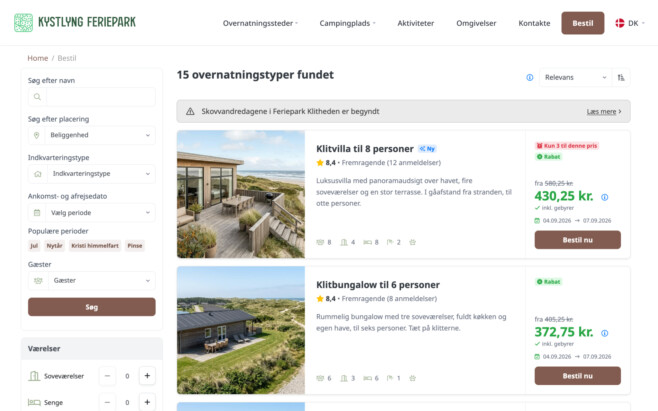Click the persons icon showing 8 for Klitvilla
The height and width of the screenshot is (411, 658).
(320, 242)
